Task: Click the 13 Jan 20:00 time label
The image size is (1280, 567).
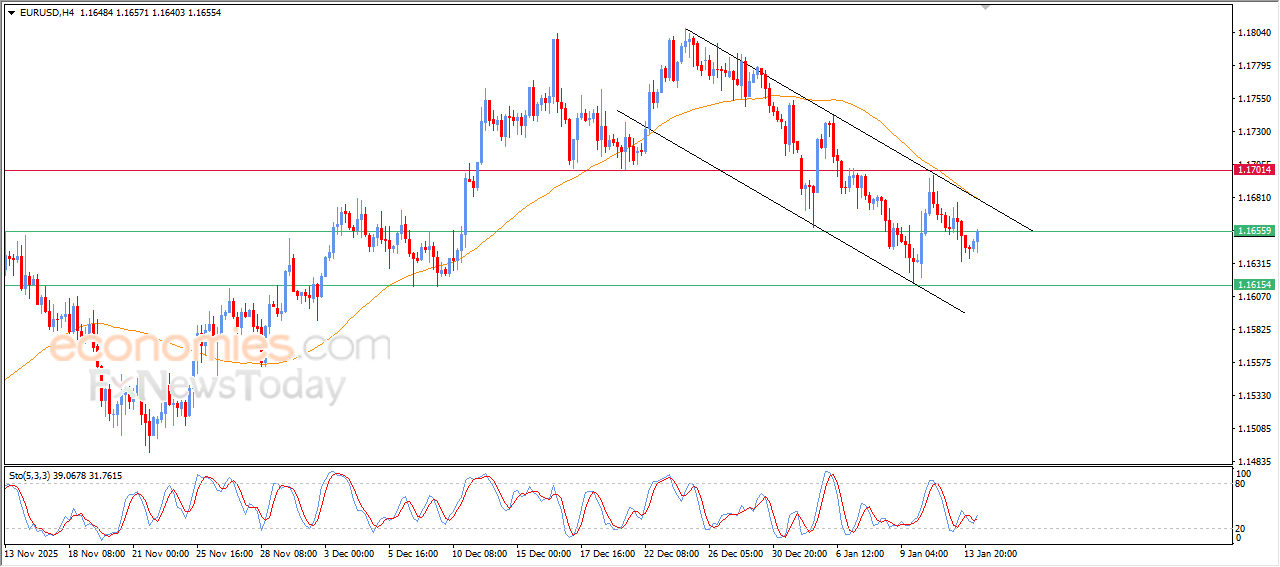Action: 992,553
